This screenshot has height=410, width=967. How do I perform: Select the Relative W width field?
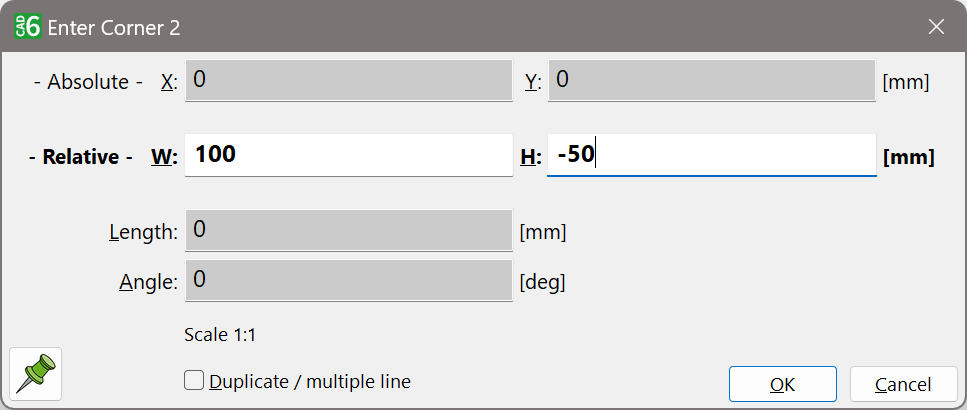[x=349, y=155]
